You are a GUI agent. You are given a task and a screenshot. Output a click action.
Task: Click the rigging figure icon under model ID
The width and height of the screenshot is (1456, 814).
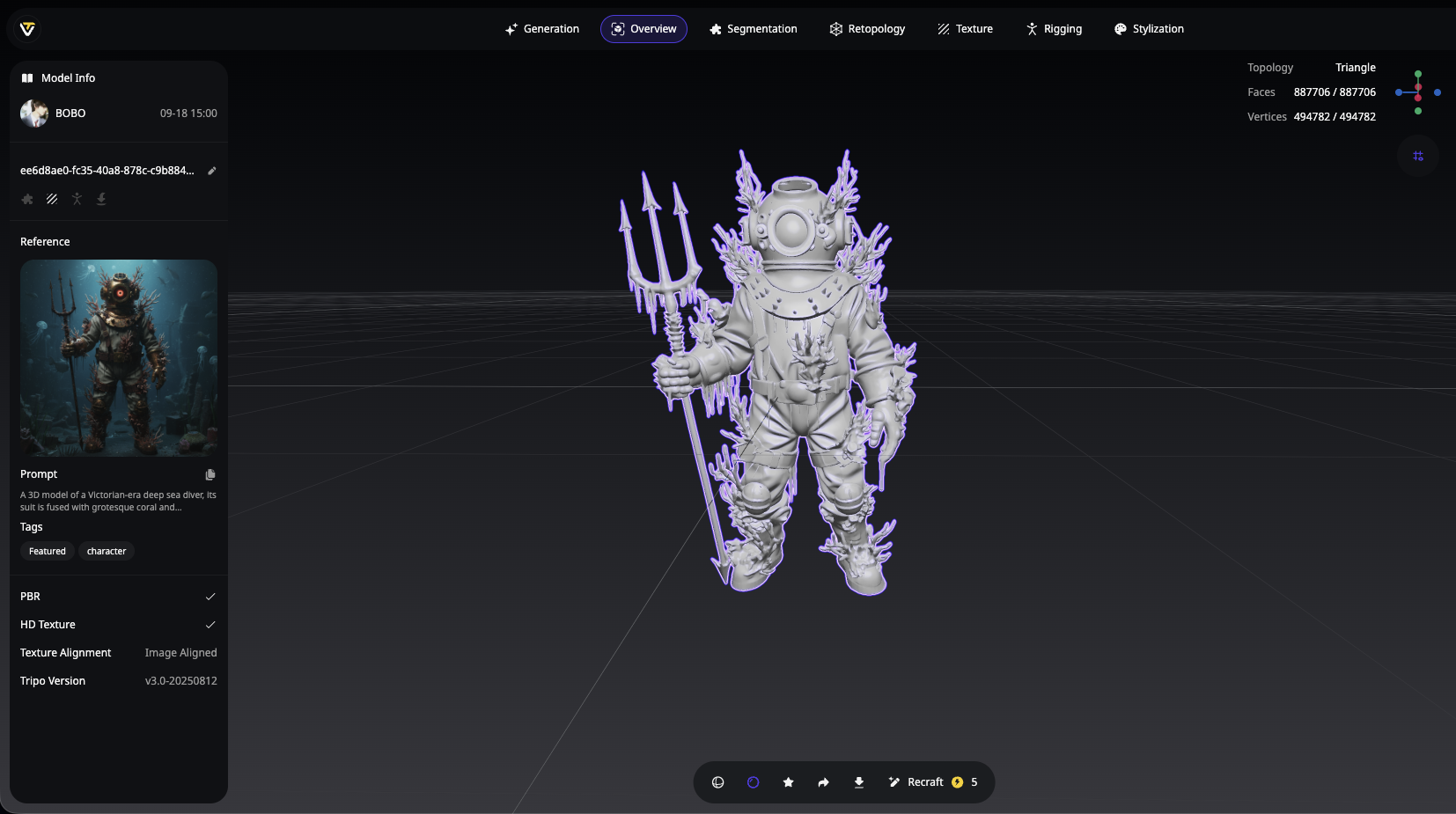(x=77, y=199)
